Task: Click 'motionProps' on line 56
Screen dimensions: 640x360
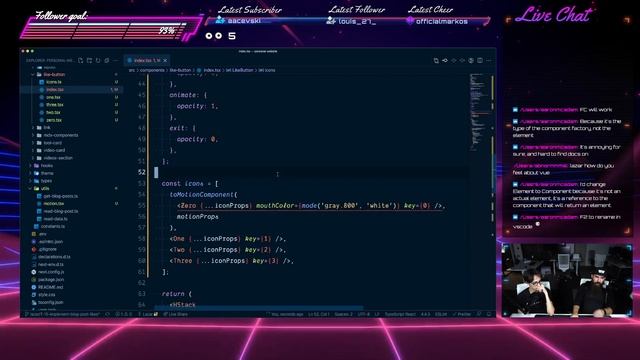Action: coord(198,217)
